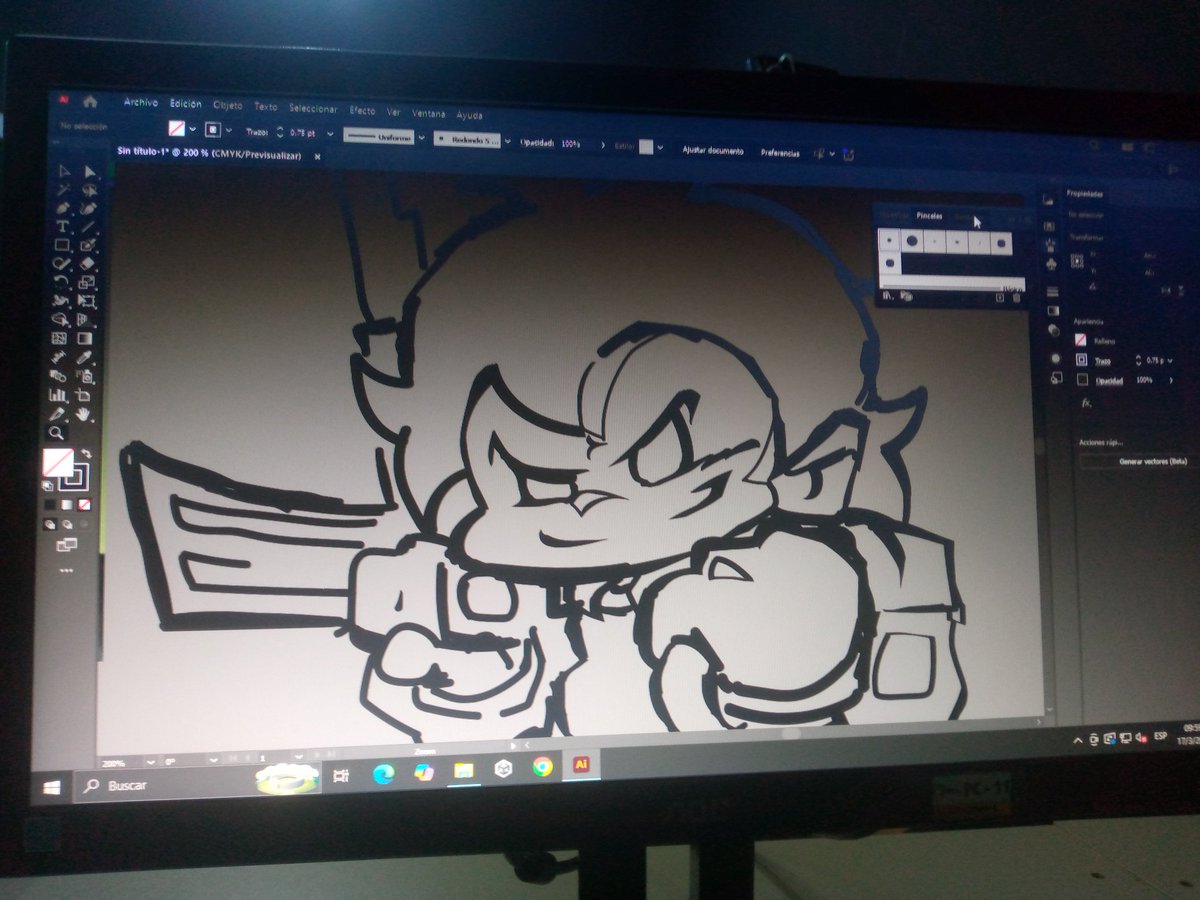
Task: Switch to the Pinceles panel tab
Action: tap(929, 216)
